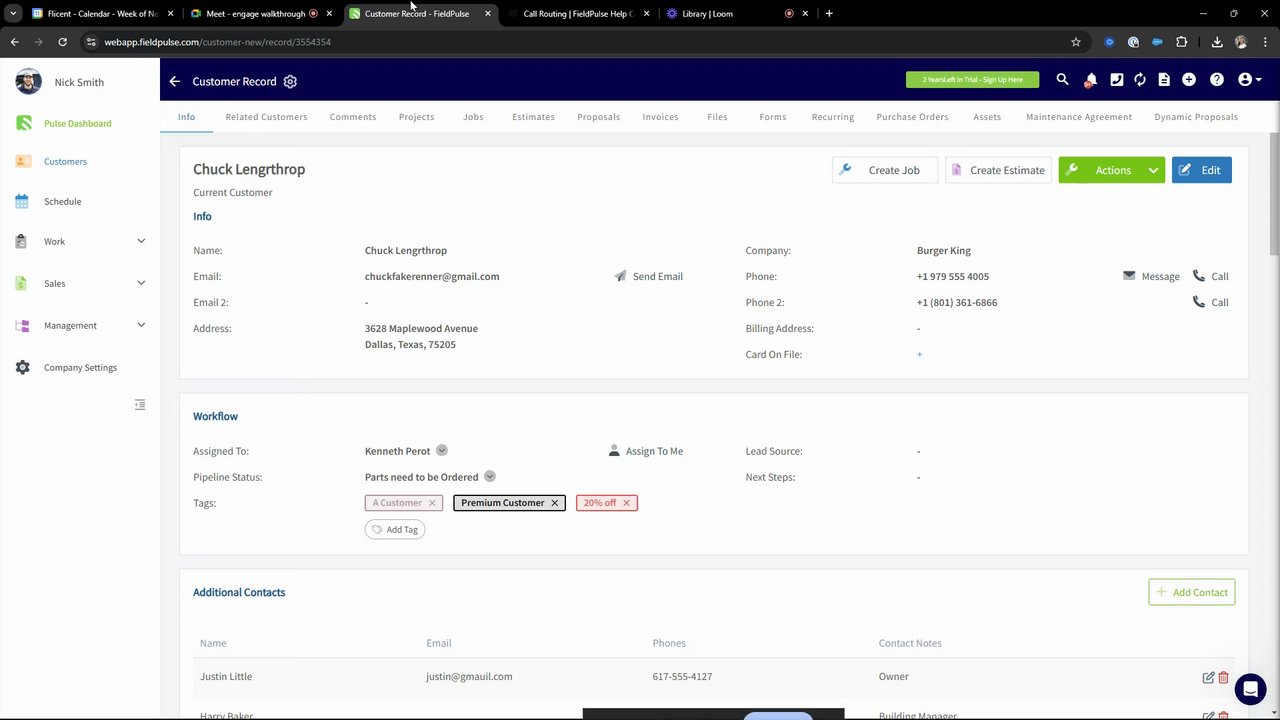Image resolution: width=1280 pixels, height=720 pixels.
Task: Collapse the sidebar menu toggle
Action: click(140, 405)
